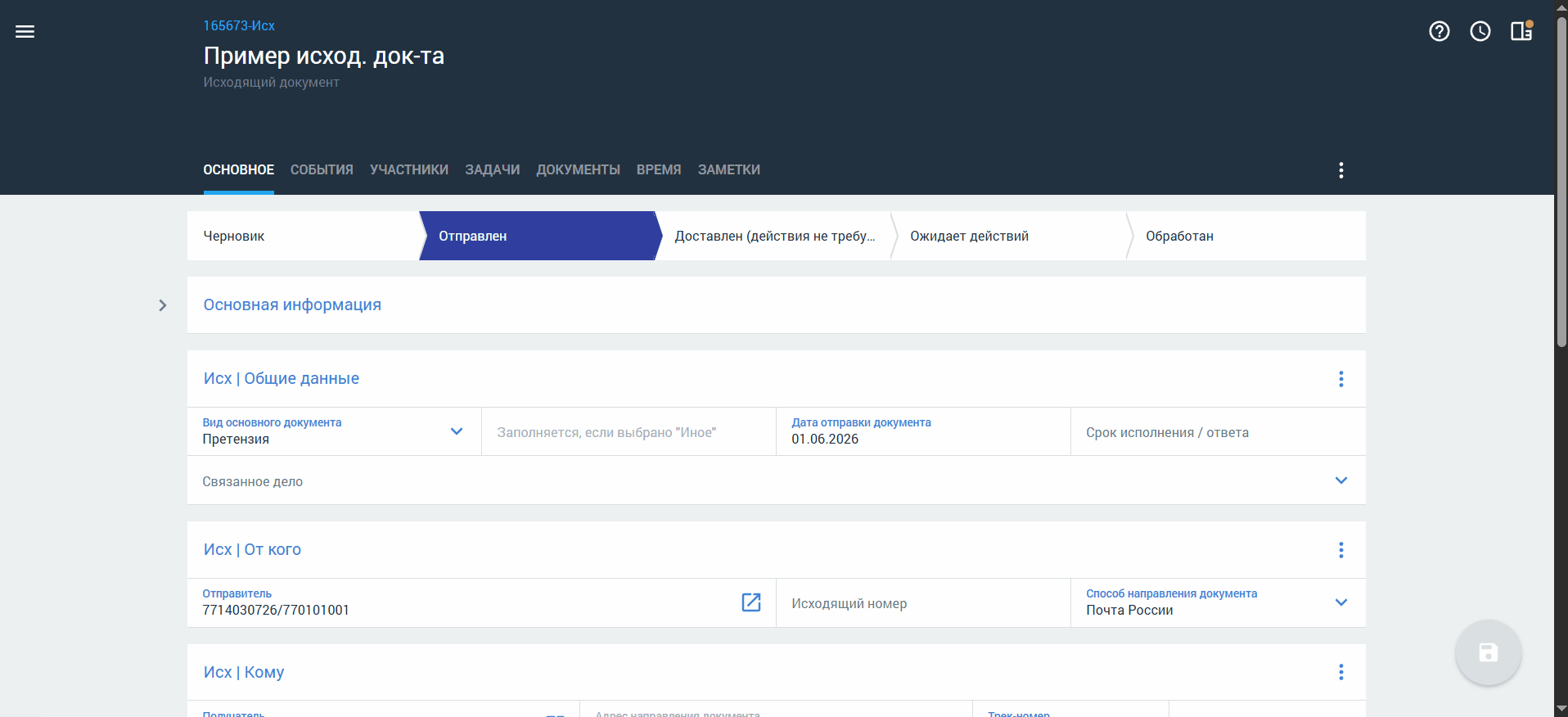Set status to Обработан
Screen dimensions: 1568x717
pos(1246,236)
